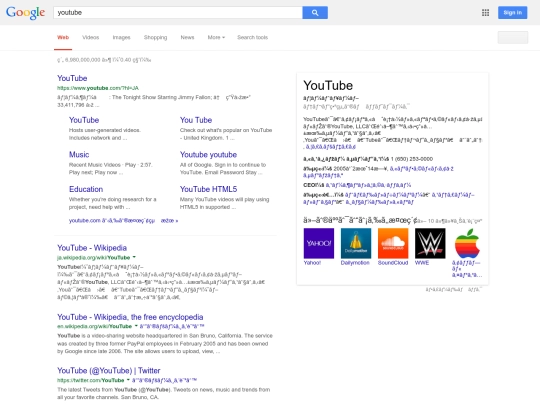Viewport: 540px width, 405px height.
Task: Click the WWE logo thumbnail
Action: (430, 243)
